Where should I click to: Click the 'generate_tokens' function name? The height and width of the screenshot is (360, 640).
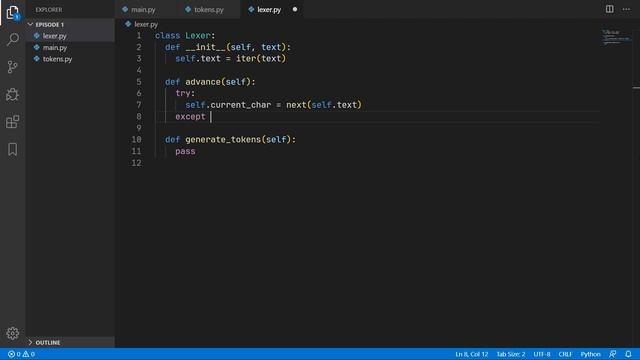(223, 140)
